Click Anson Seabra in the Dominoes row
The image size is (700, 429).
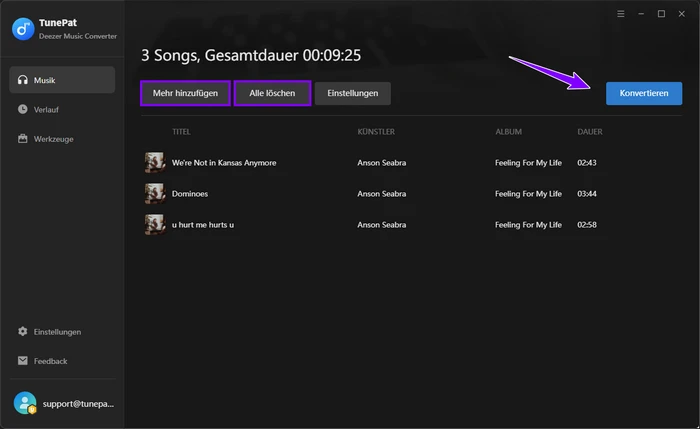382,194
